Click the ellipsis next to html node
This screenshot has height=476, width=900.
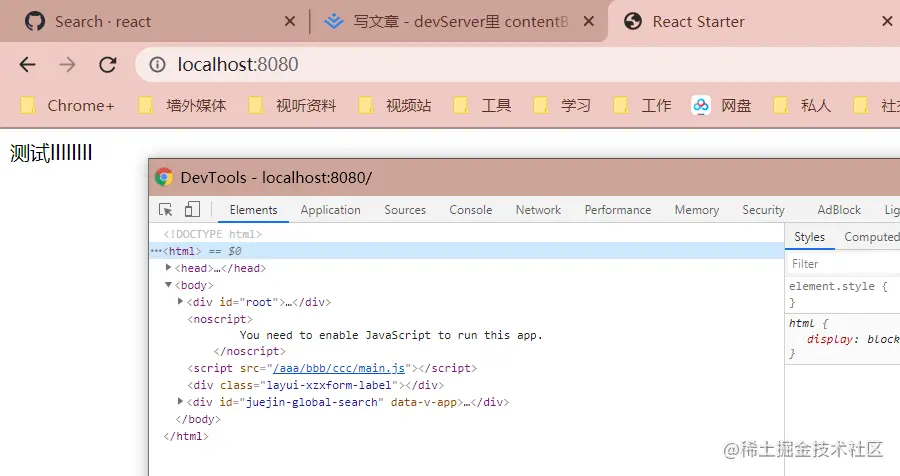point(156,251)
